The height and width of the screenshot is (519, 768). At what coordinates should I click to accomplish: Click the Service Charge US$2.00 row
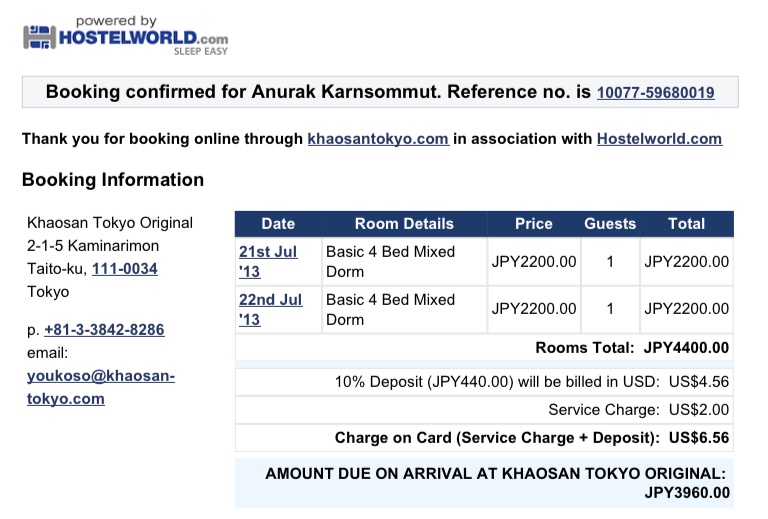[484, 410]
